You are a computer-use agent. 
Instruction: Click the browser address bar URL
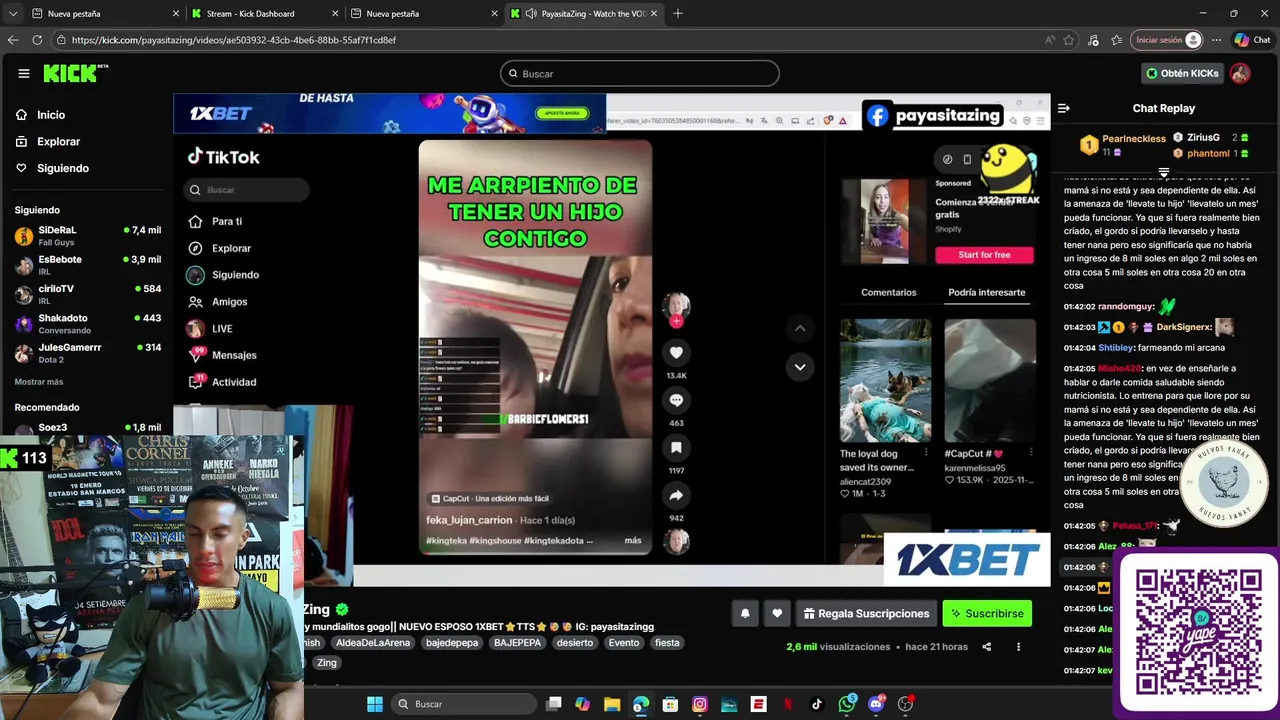pyautogui.click(x=234, y=40)
